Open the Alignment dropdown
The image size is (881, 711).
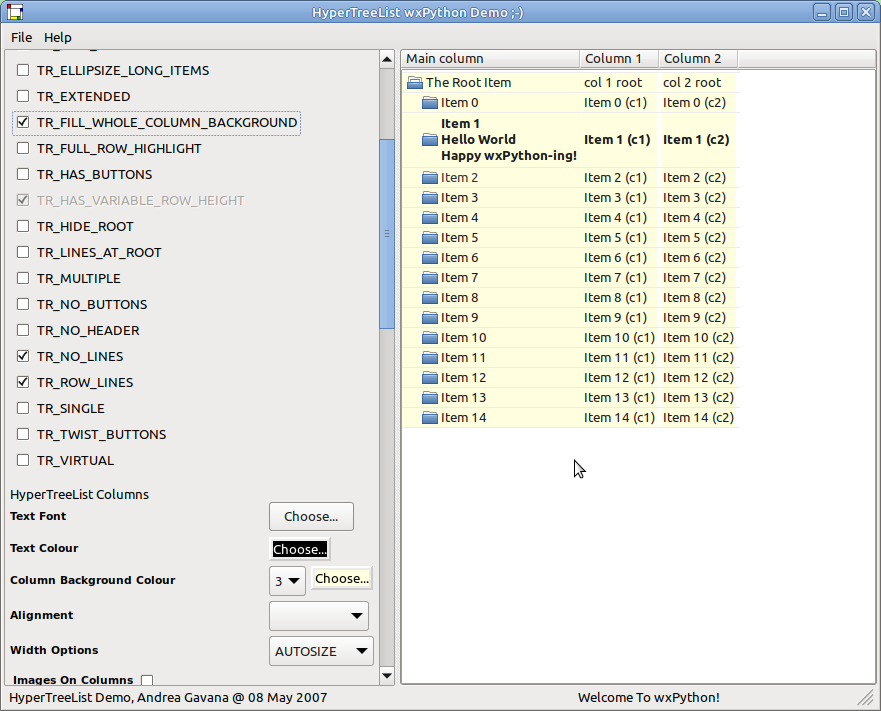point(319,616)
